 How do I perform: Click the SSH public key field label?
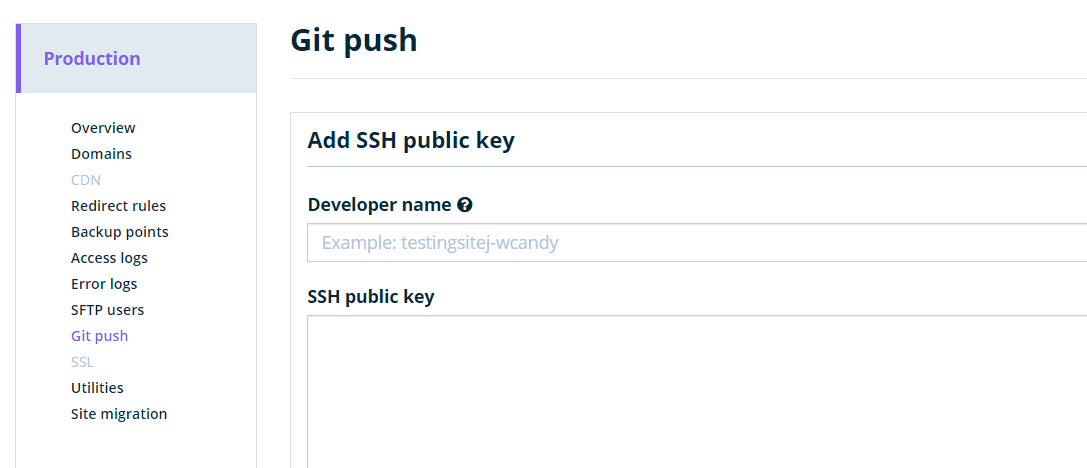[371, 297]
